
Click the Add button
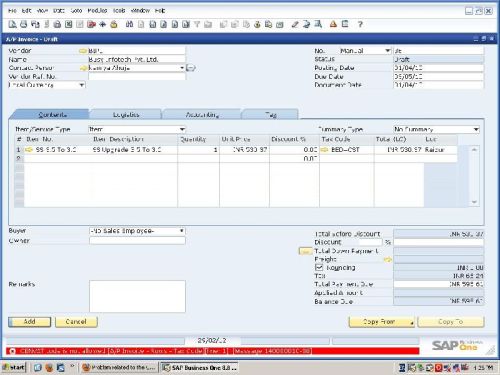click(30, 322)
